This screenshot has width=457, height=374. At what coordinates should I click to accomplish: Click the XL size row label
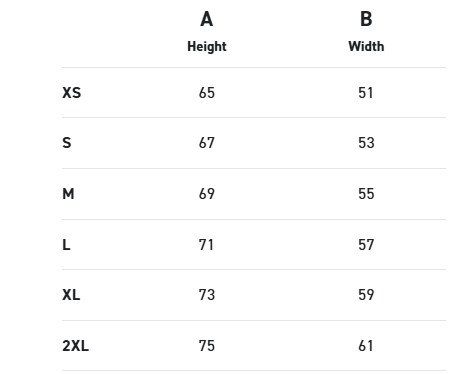[71, 295]
